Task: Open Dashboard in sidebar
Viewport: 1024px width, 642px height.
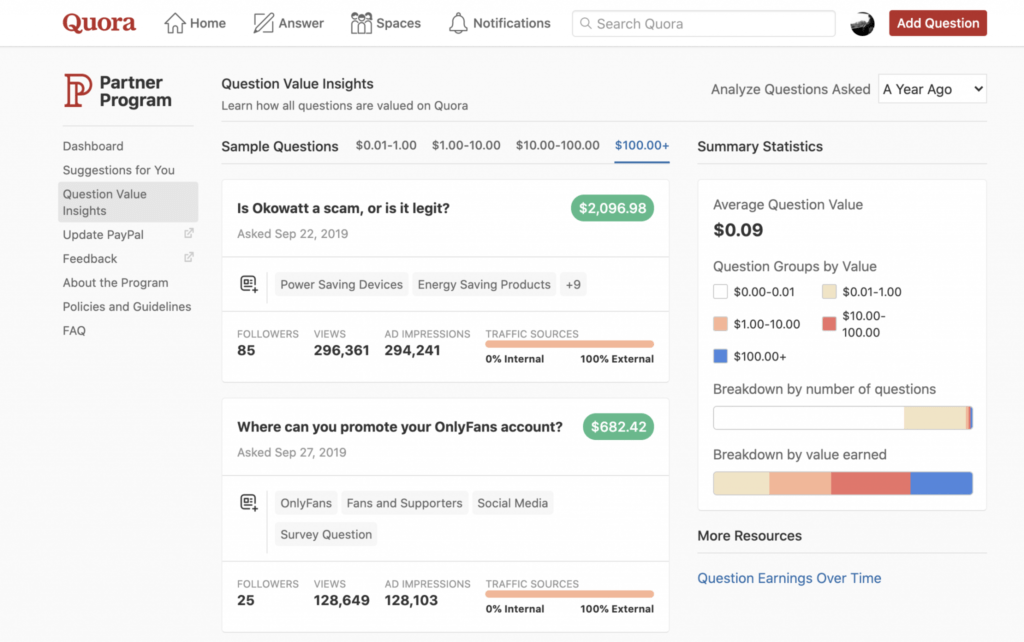Action: (93, 146)
